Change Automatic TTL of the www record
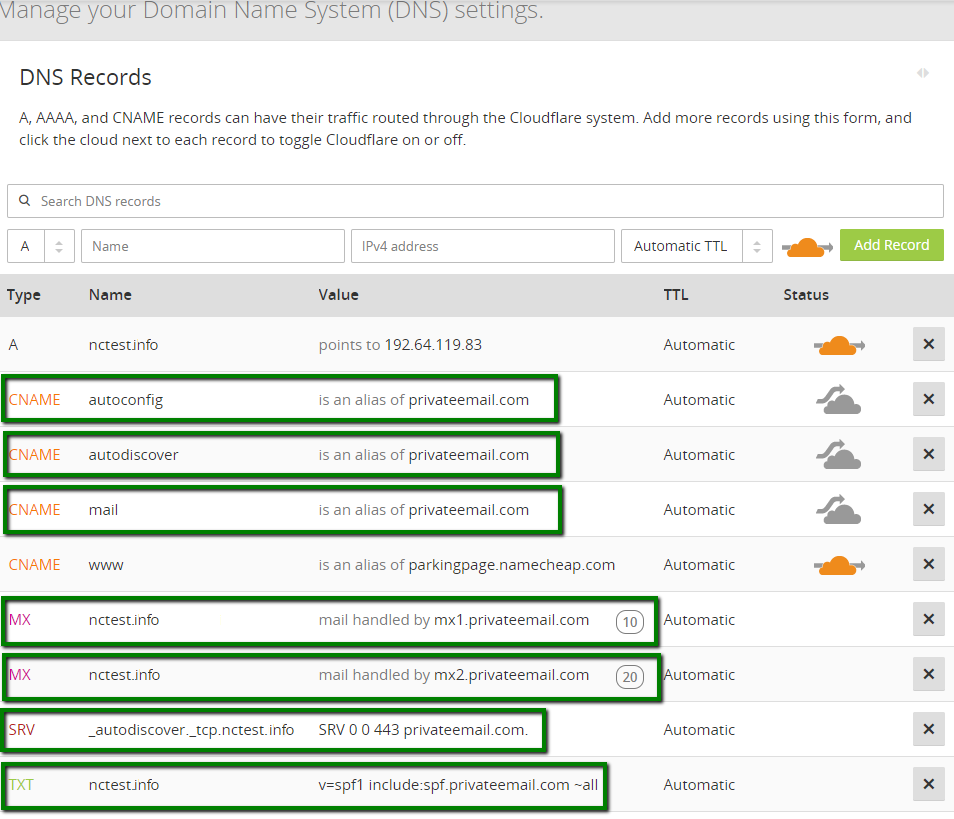Screen dimensions: 954x819 click(699, 565)
